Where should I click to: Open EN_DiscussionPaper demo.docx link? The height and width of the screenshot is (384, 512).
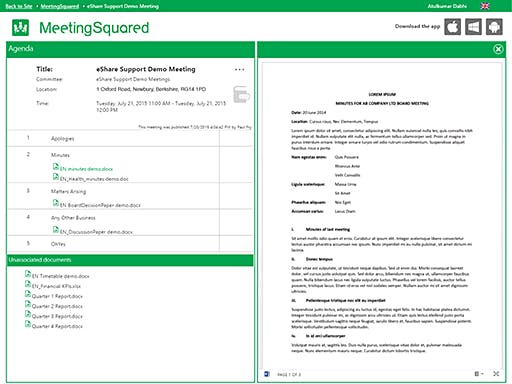[x=96, y=232]
